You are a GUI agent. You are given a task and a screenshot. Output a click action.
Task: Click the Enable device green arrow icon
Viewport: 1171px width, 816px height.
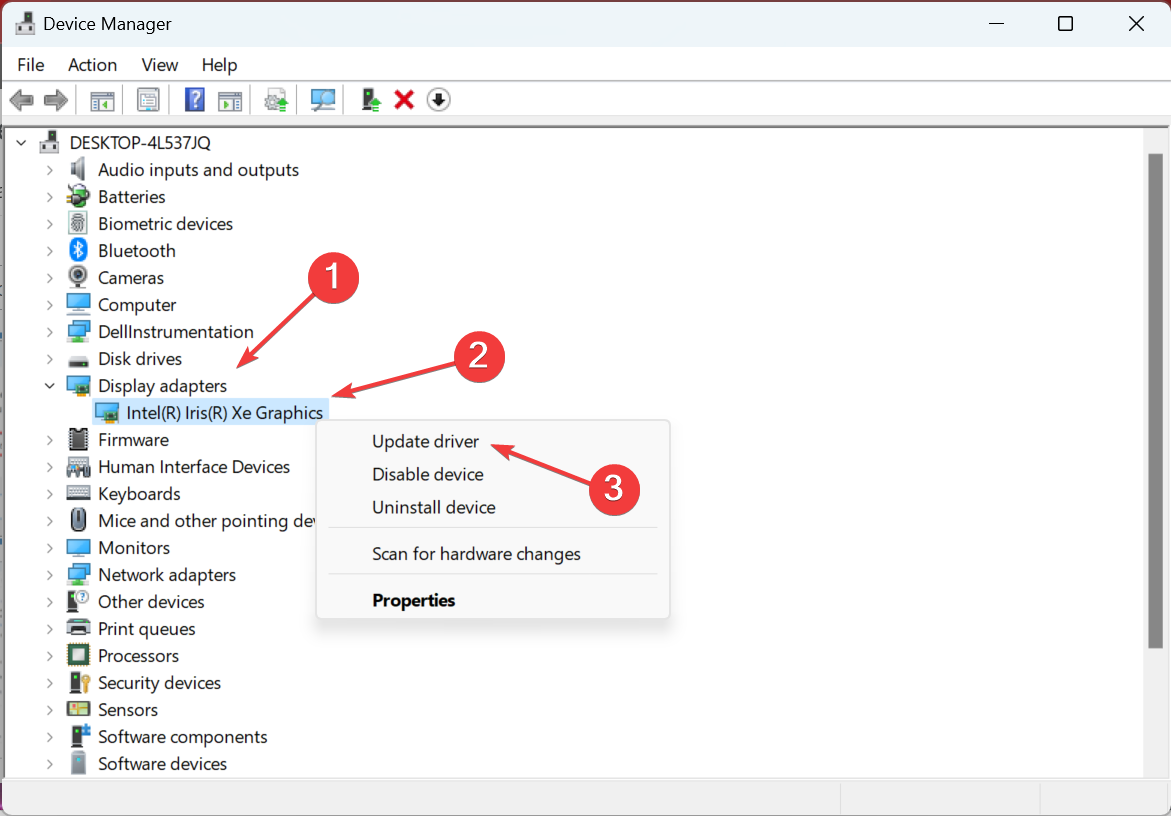[370, 99]
